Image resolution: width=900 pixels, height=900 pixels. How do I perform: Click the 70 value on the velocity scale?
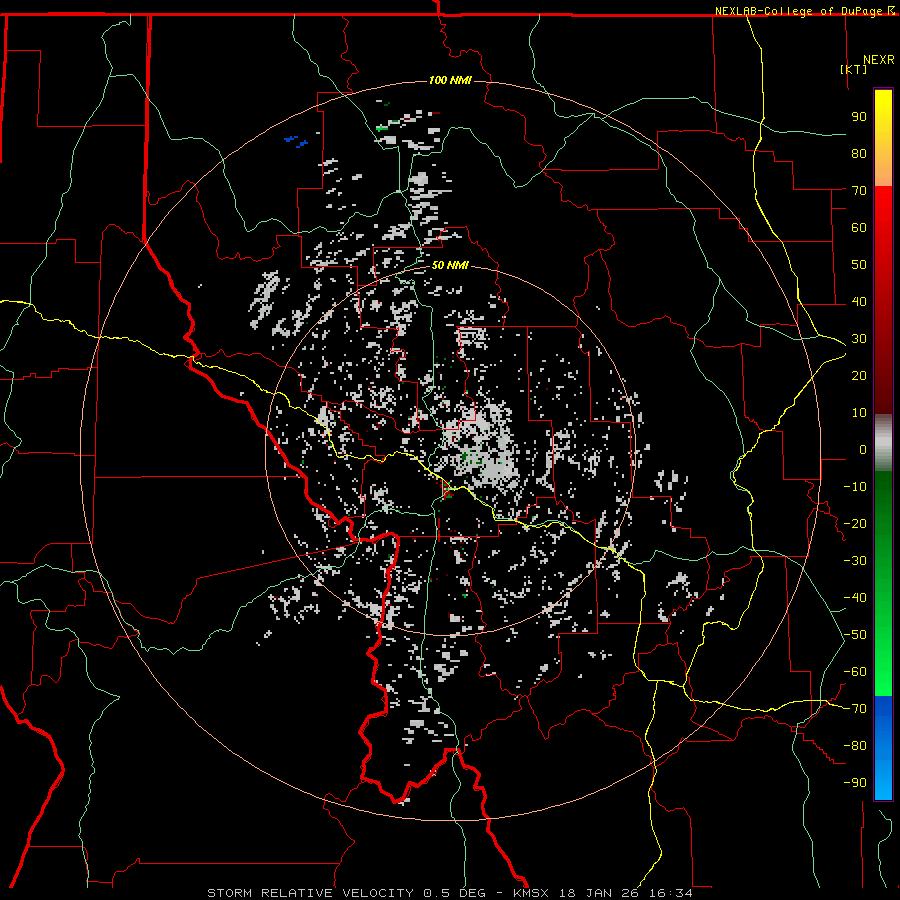[x=859, y=191]
